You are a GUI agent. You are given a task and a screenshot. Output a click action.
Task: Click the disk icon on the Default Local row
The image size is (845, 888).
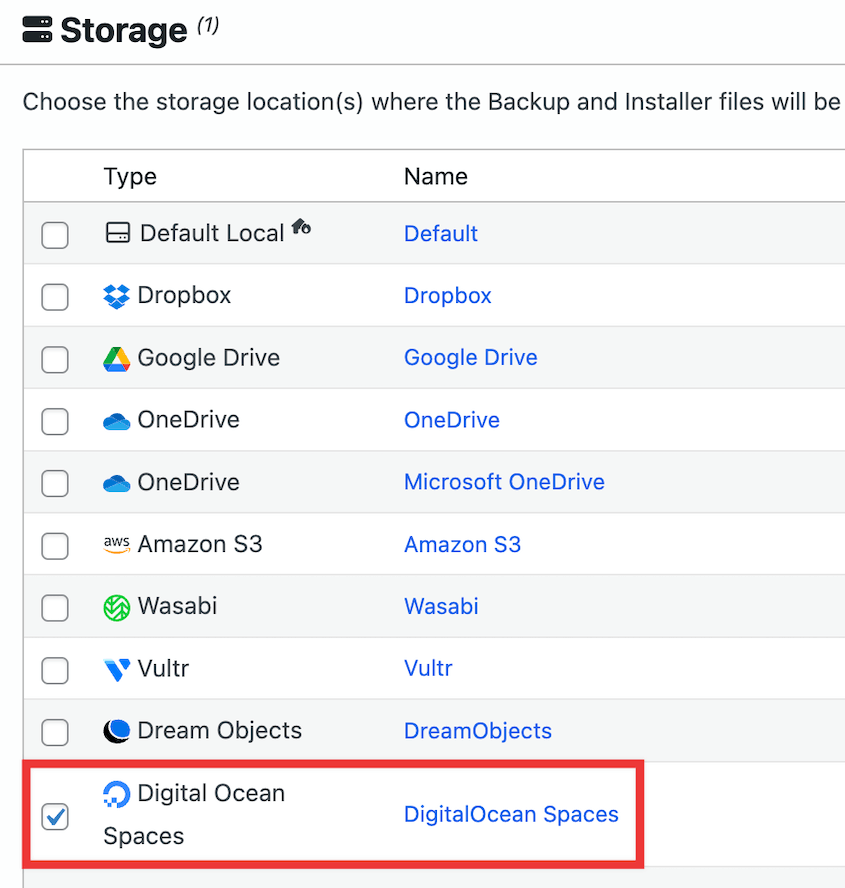[x=118, y=232]
